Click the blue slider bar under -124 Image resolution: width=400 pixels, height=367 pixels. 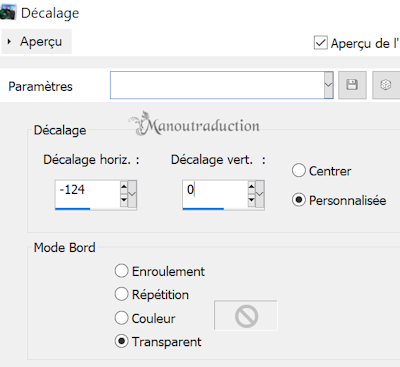(x=73, y=209)
